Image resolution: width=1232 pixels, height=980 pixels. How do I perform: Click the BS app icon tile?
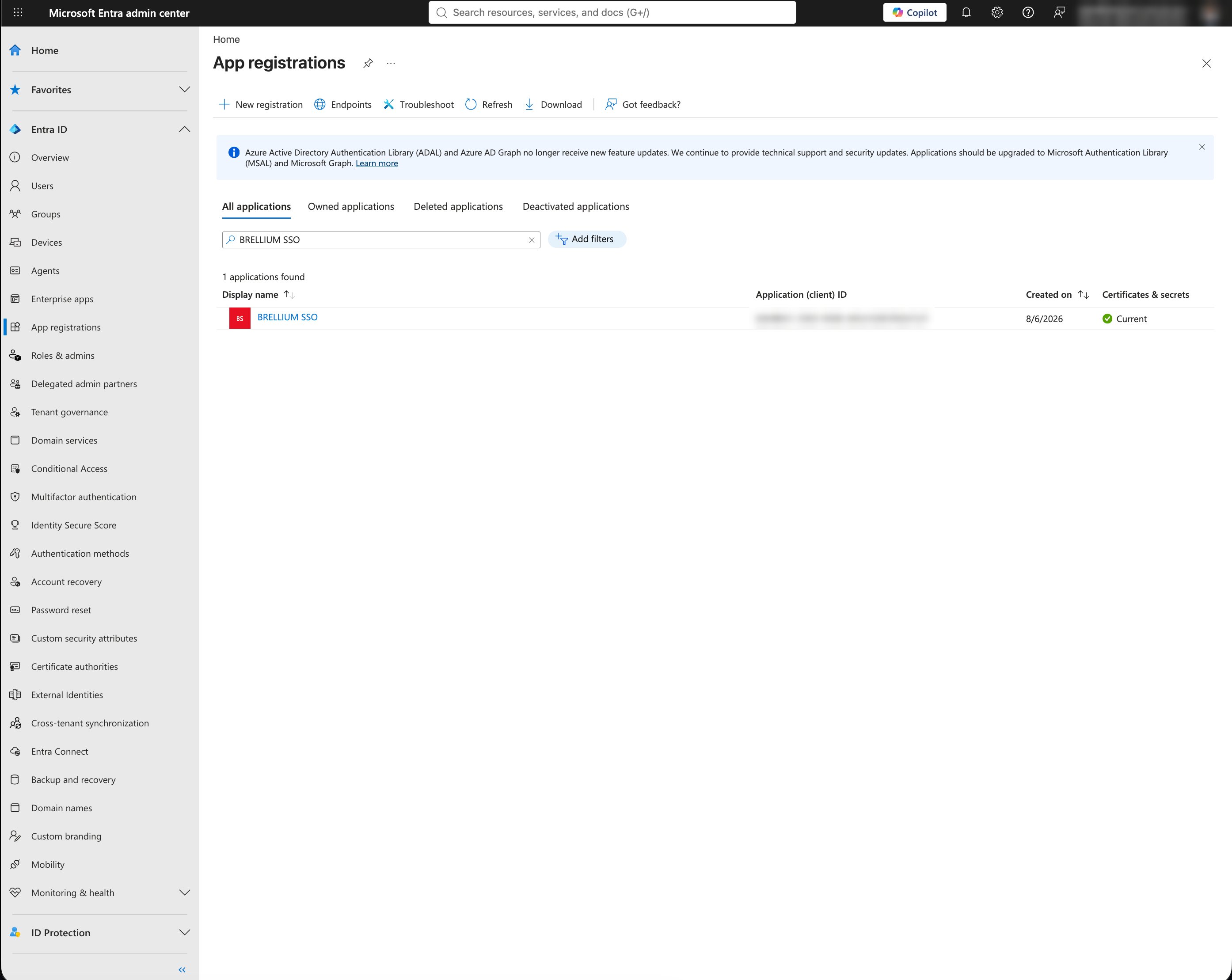point(240,318)
